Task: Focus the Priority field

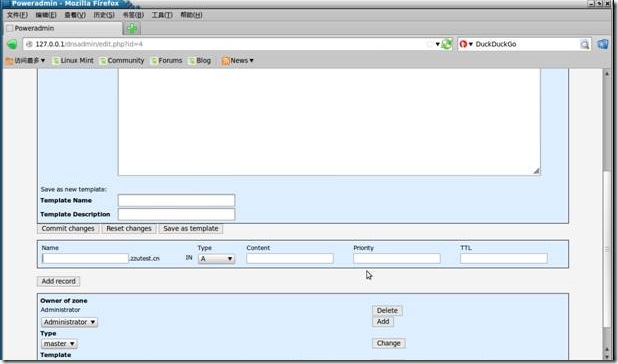Action: [x=396, y=258]
